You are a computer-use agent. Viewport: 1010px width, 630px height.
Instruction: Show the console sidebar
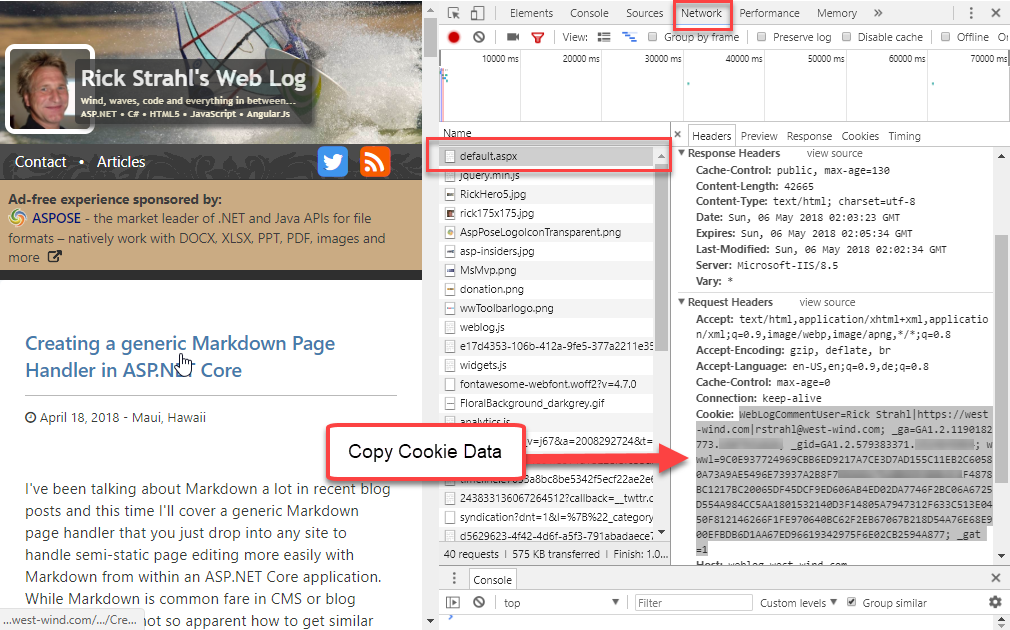pyautogui.click(x=453, y=602)
